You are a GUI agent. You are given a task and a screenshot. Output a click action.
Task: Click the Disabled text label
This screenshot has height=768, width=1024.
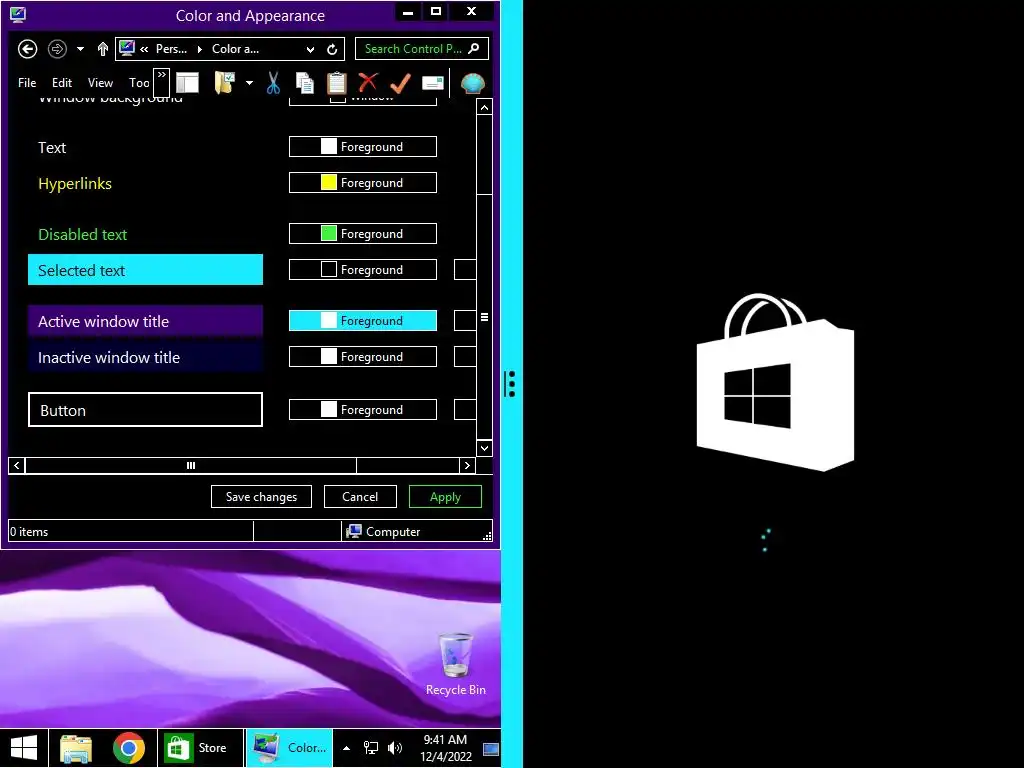coord(82,234)
